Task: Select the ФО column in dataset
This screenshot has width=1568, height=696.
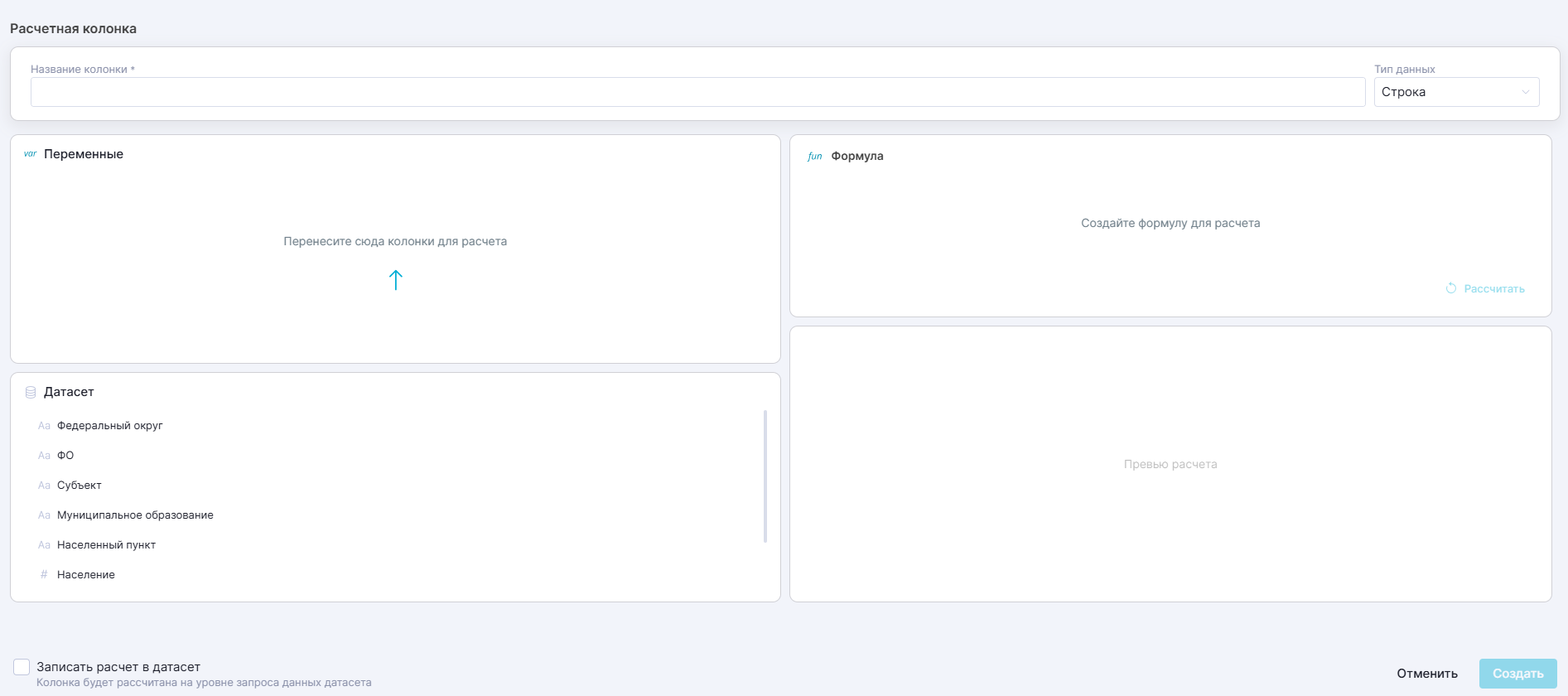Action: tap(65, 456)
